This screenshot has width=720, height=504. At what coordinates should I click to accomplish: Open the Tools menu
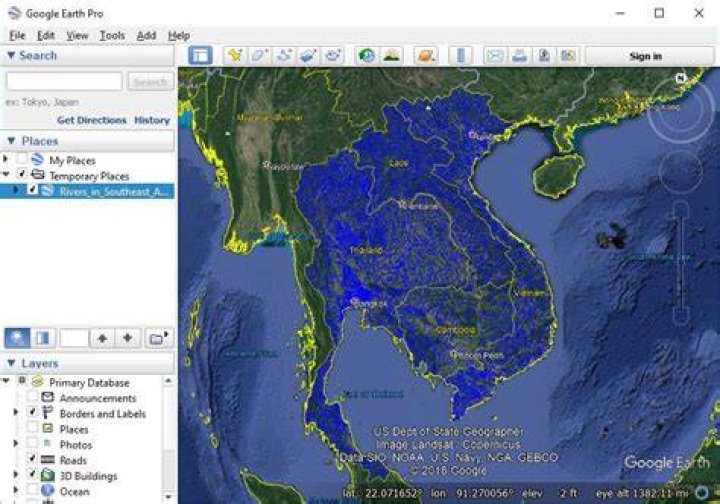point(112,35)
